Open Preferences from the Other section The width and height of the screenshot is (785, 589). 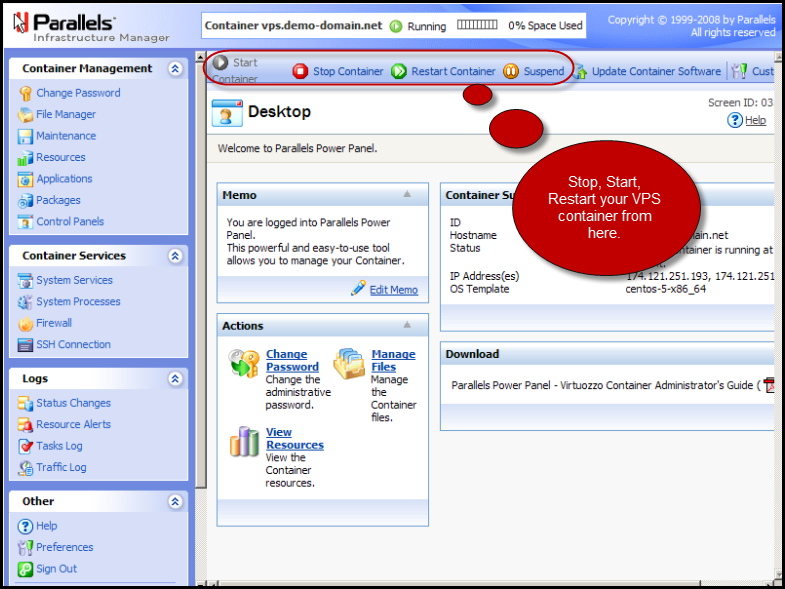point(65,548)
